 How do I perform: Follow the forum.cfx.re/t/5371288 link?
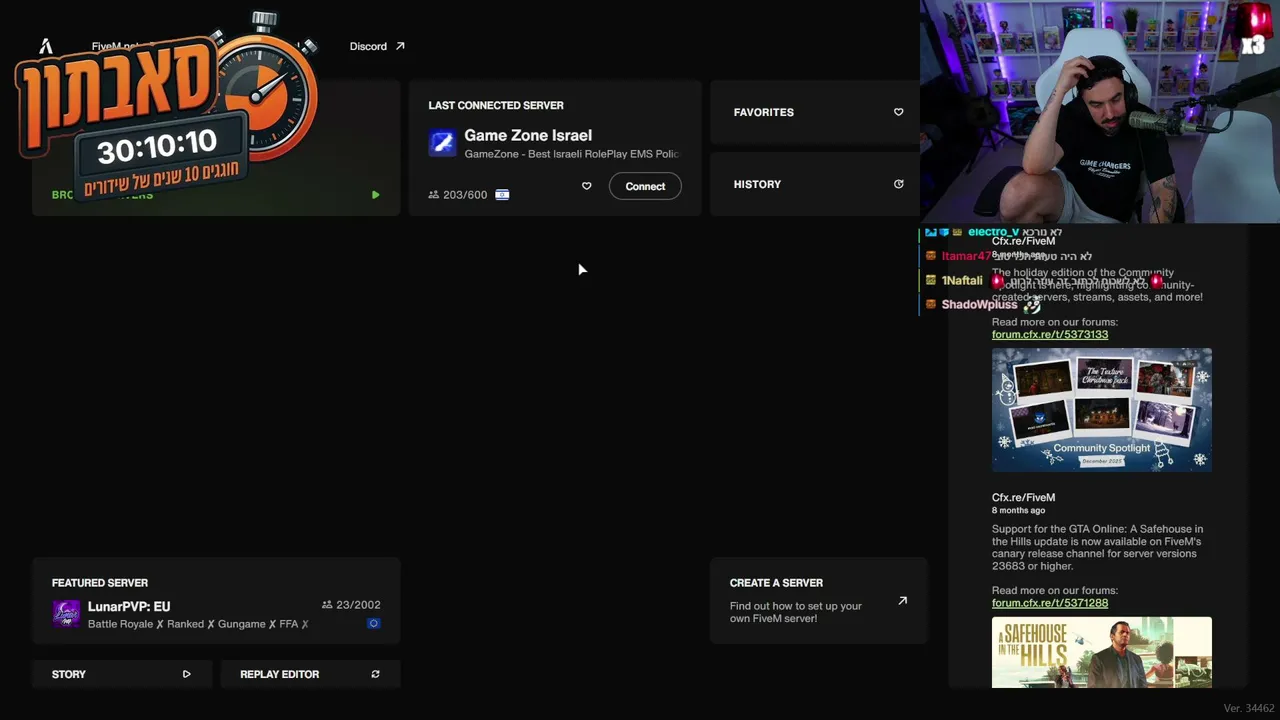coord(1050,603)
